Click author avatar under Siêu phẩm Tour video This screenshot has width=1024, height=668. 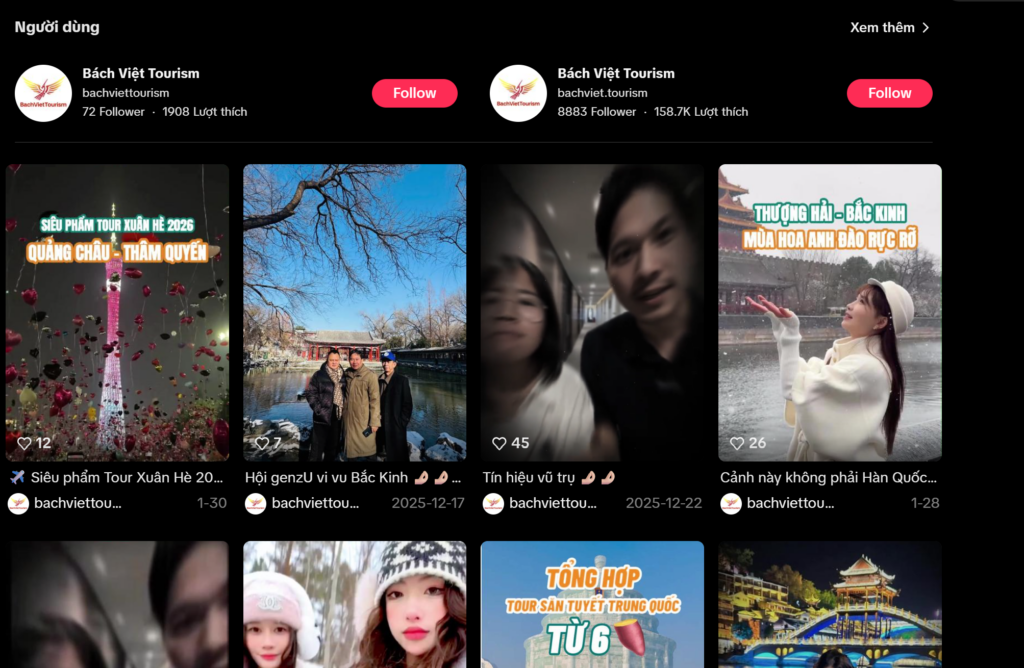(x=18, y=503)
